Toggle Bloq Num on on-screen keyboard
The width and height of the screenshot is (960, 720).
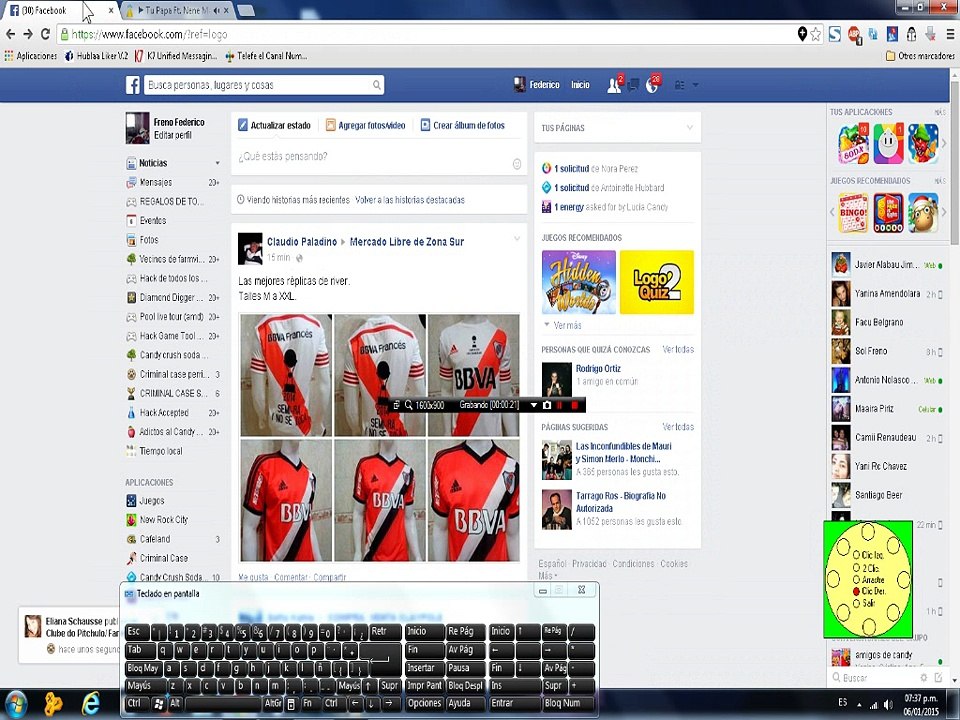pyautogui.click(x=569, y=703)
